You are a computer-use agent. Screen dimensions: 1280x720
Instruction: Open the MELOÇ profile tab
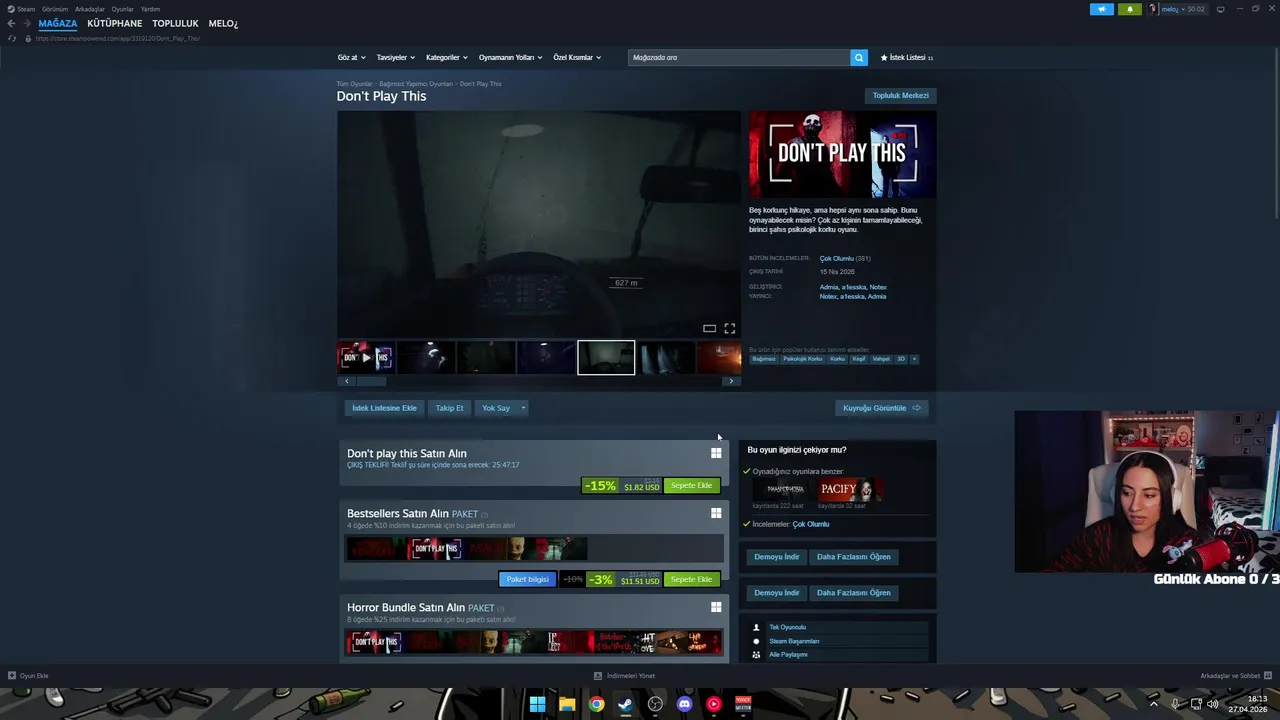[x=223, y=23]
